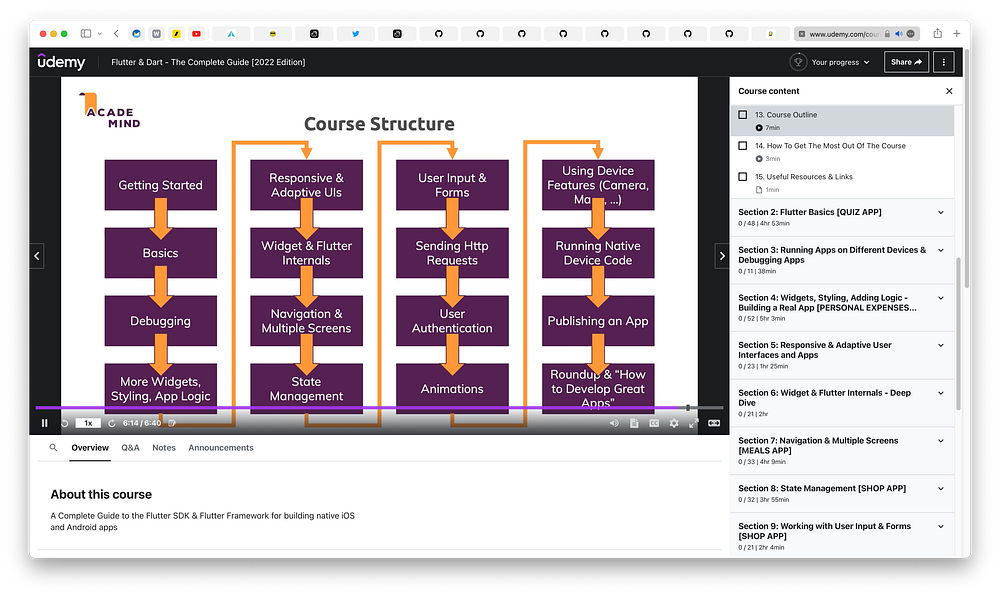The width and height of the screenshot is (1000, 597).
Task: Open the Notes tab
Action: click(x=164, y=448)
